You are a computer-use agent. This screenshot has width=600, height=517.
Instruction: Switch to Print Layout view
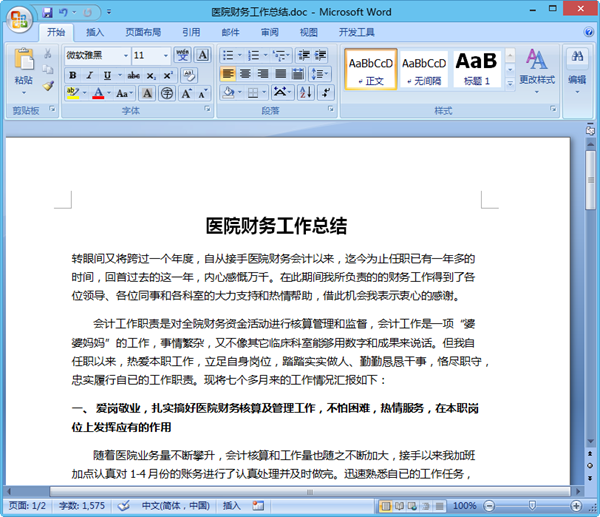click(x=386, y=506)
